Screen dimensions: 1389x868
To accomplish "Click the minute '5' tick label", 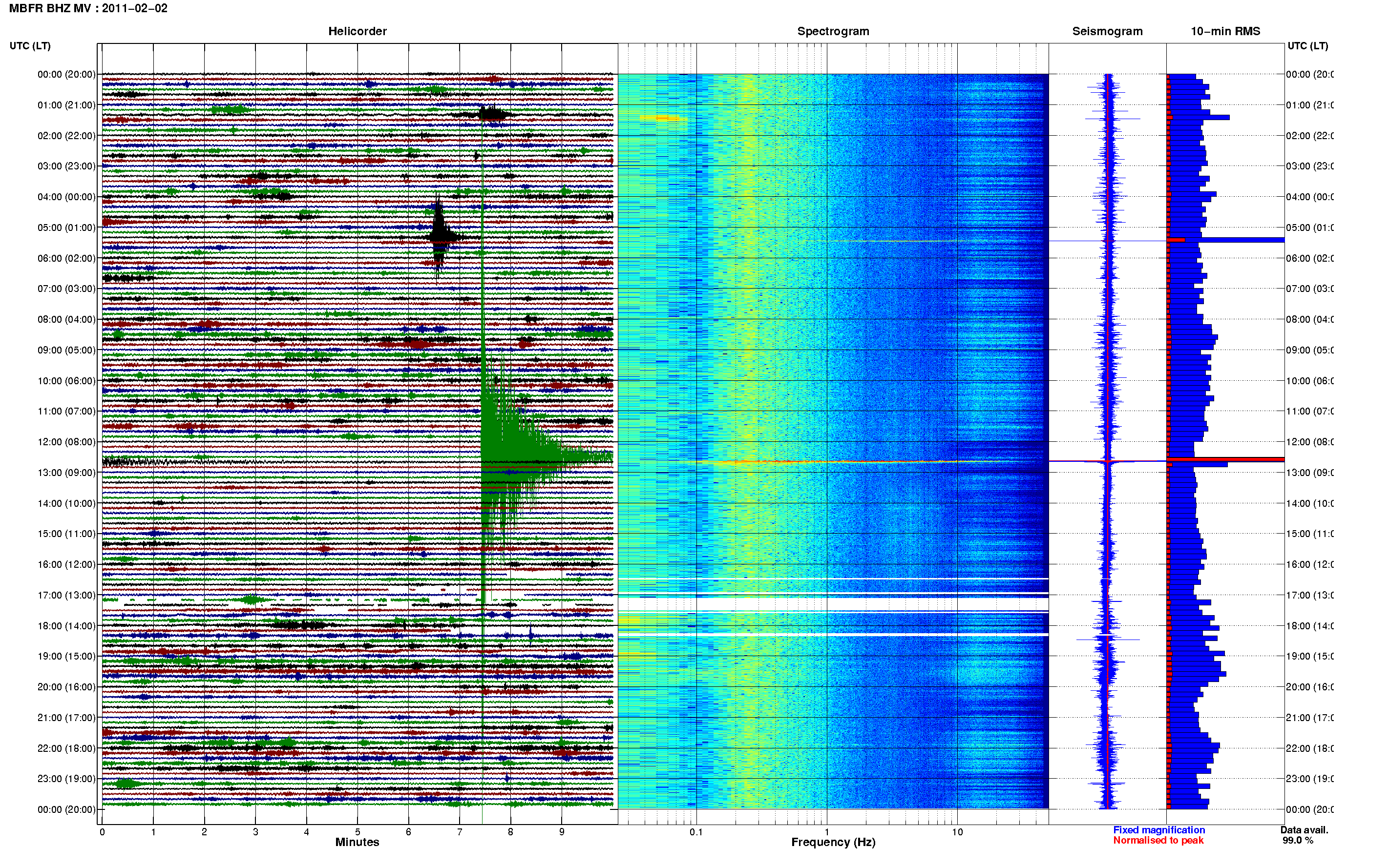I will [357, 832].
